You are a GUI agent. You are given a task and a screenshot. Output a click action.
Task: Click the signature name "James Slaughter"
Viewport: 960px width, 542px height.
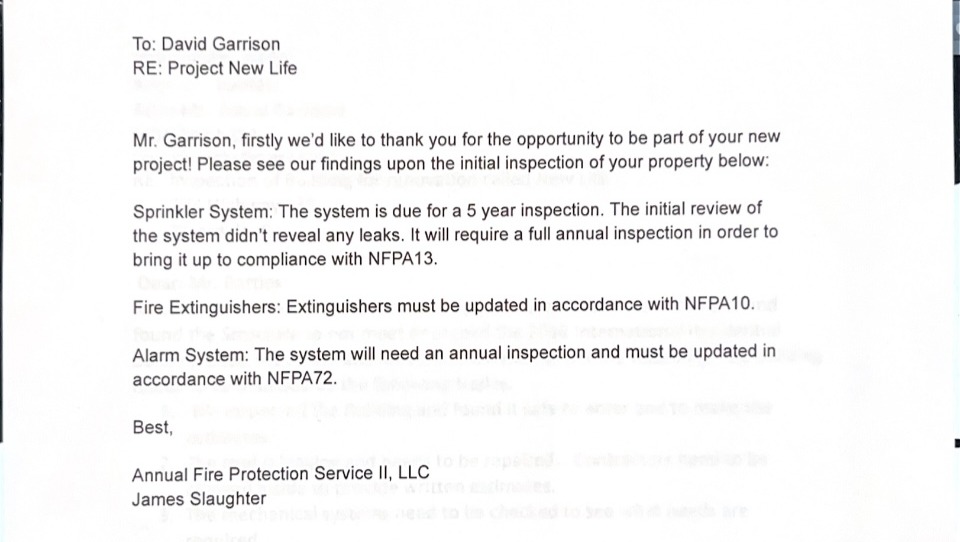pyautogui.click(x=199, y=499)
